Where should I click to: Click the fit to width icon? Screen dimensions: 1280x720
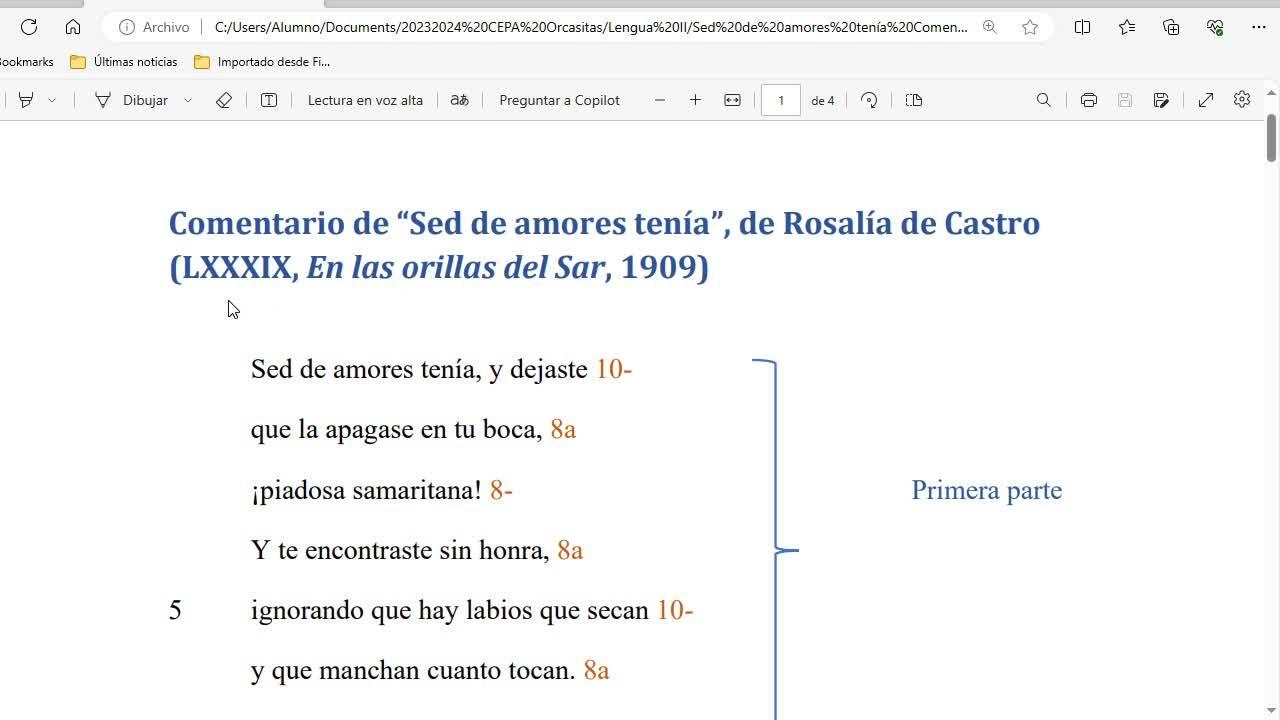tap(732, 100)
